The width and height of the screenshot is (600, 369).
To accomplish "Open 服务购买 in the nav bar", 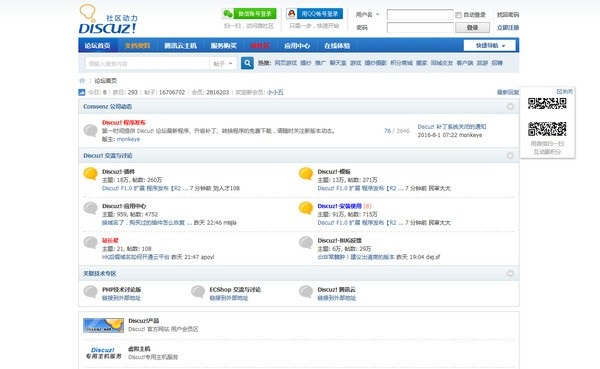I will point(223,46).
